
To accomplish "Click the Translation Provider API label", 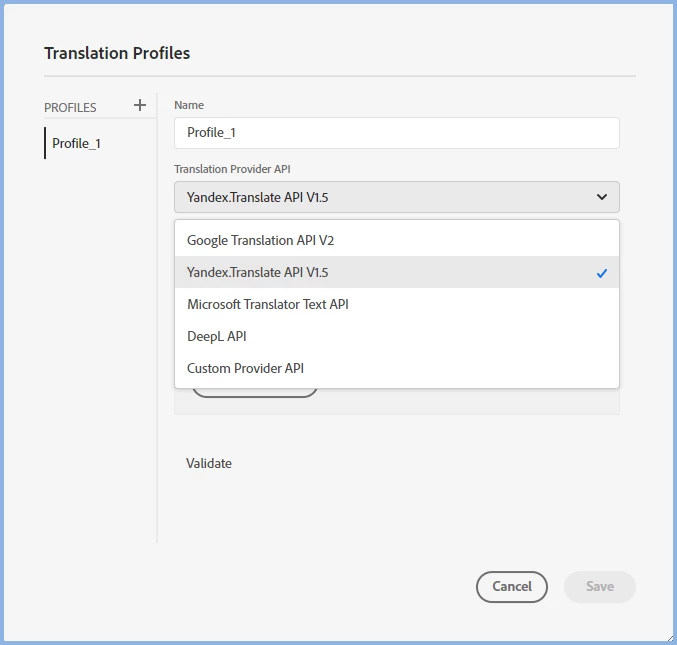I will (x=232, y=169).
